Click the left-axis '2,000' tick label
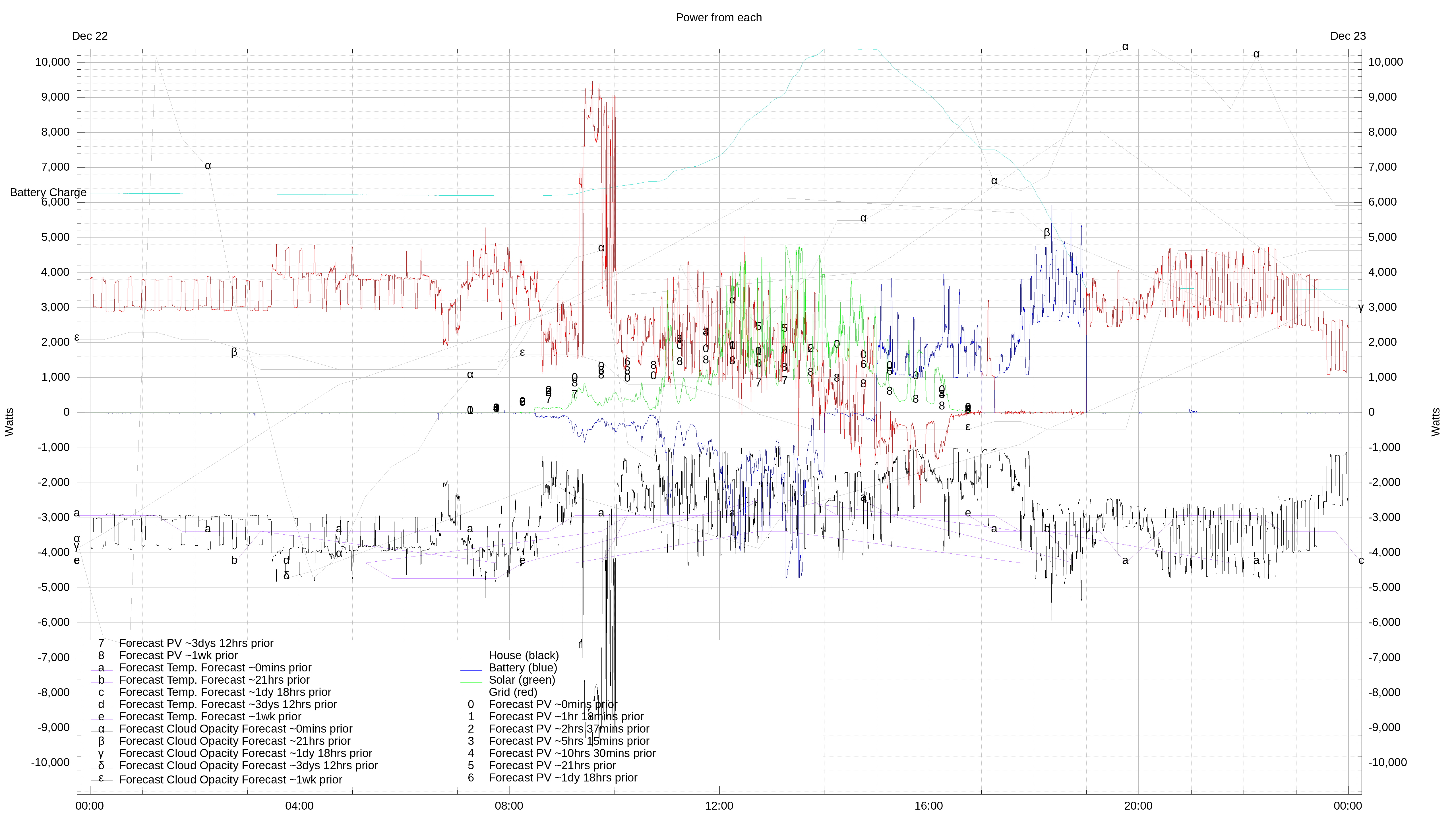This screenshot has width=1456, height=819. tap(55, 342)
